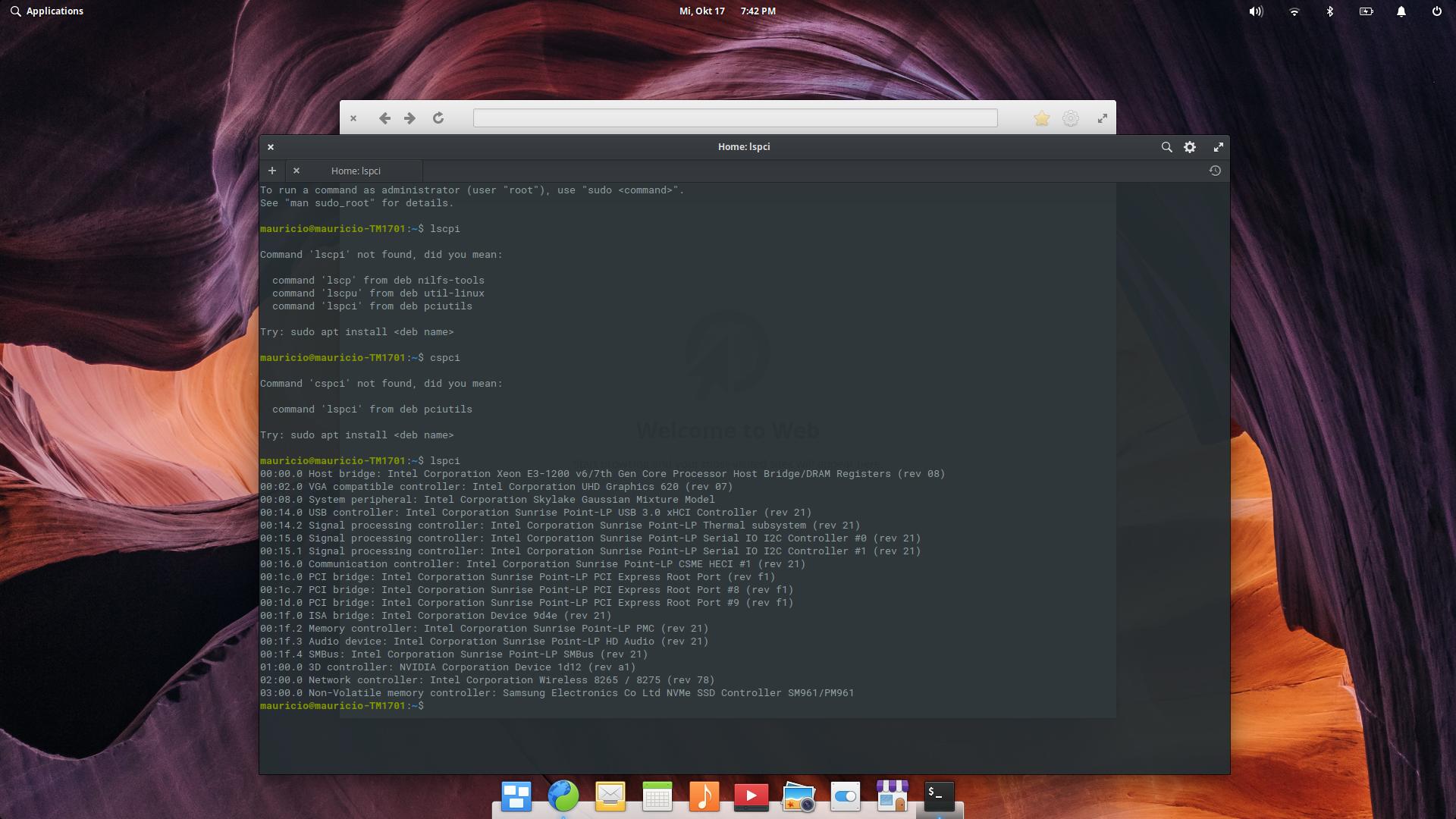
Task: Click the 'Root Port #9' PCI bridge line
Action: coord(527,603)
